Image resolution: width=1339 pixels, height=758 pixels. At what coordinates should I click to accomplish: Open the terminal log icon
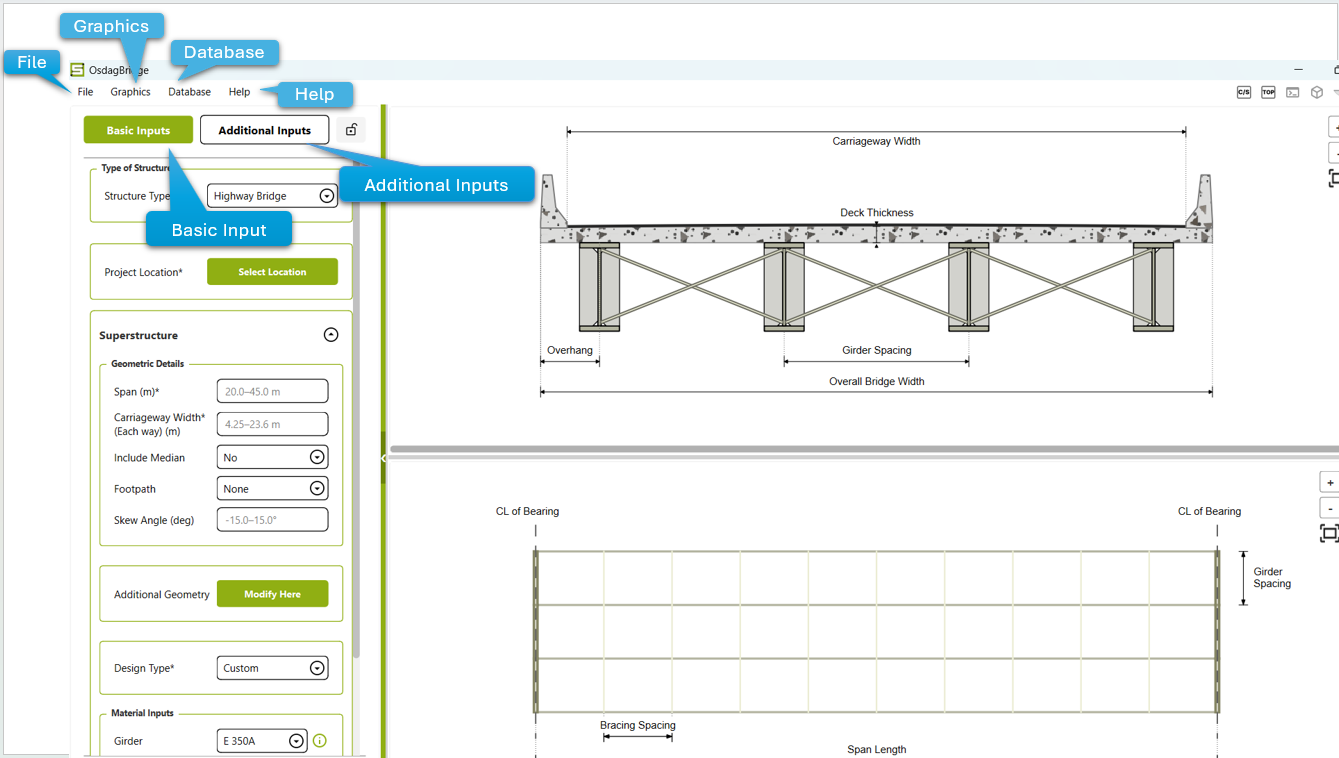[x=1293, y=92]
